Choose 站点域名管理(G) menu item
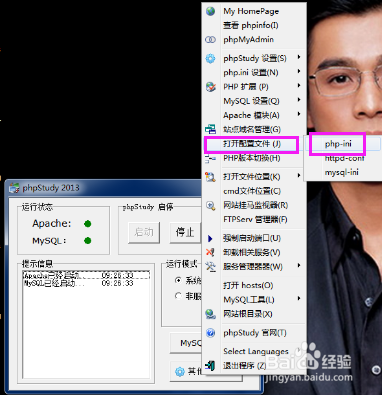This screenshot has width=382, height=395. point(255,129)
